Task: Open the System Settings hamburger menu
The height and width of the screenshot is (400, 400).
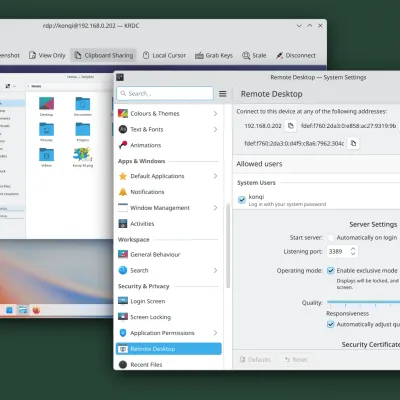Action: pos(223,94)
